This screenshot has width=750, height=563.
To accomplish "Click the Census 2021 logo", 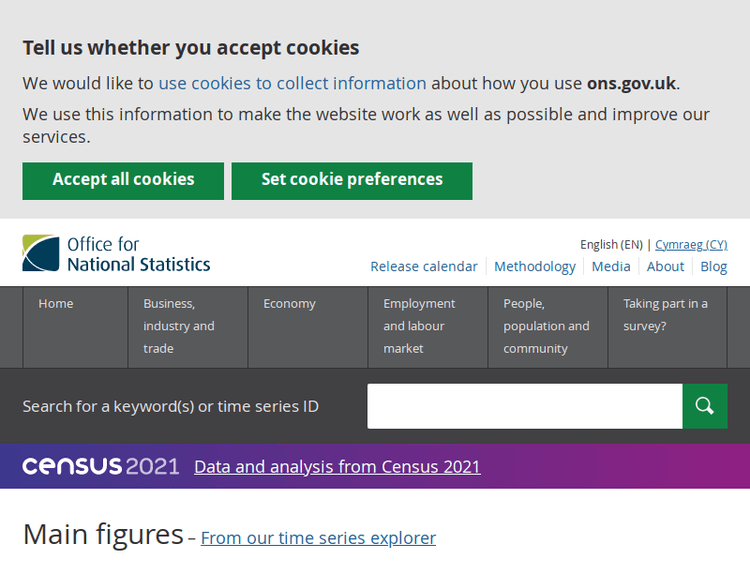I will point(100,466).
